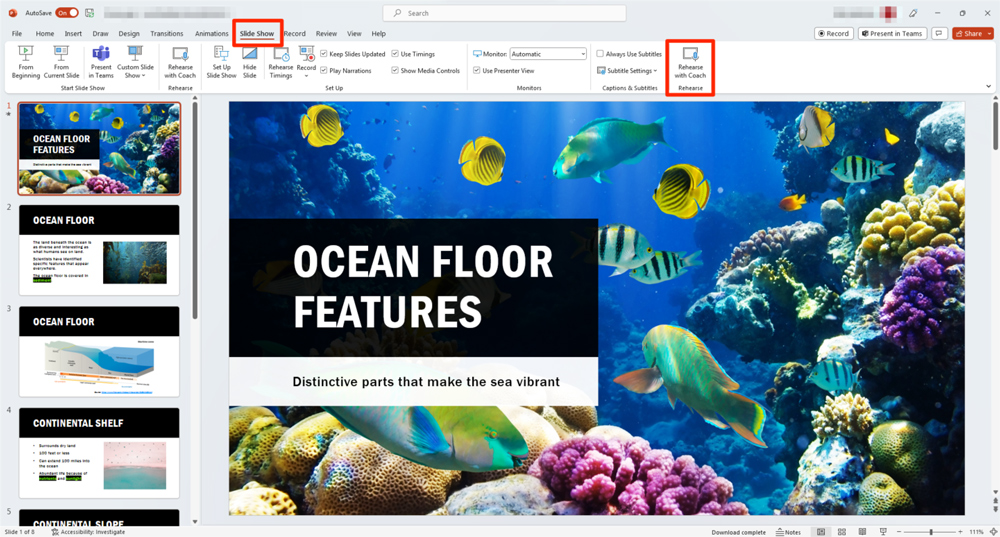Switch to the Transitions tab

pos(167,34)
